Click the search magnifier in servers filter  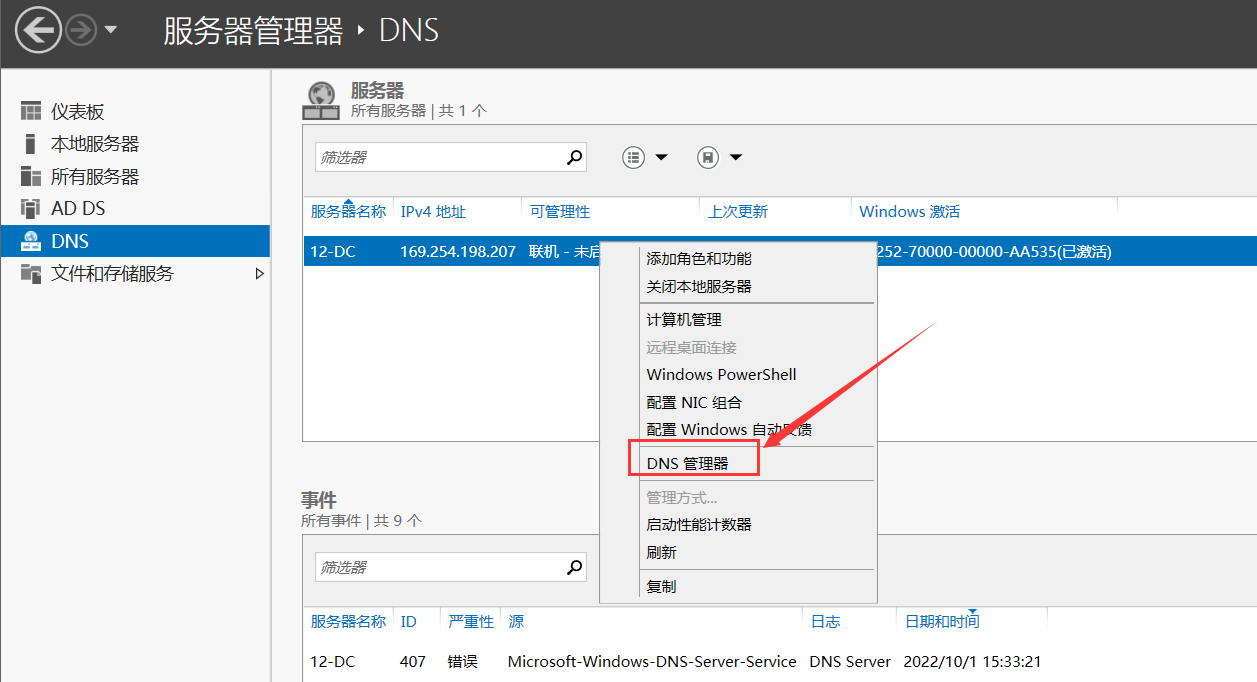(575, 157)
